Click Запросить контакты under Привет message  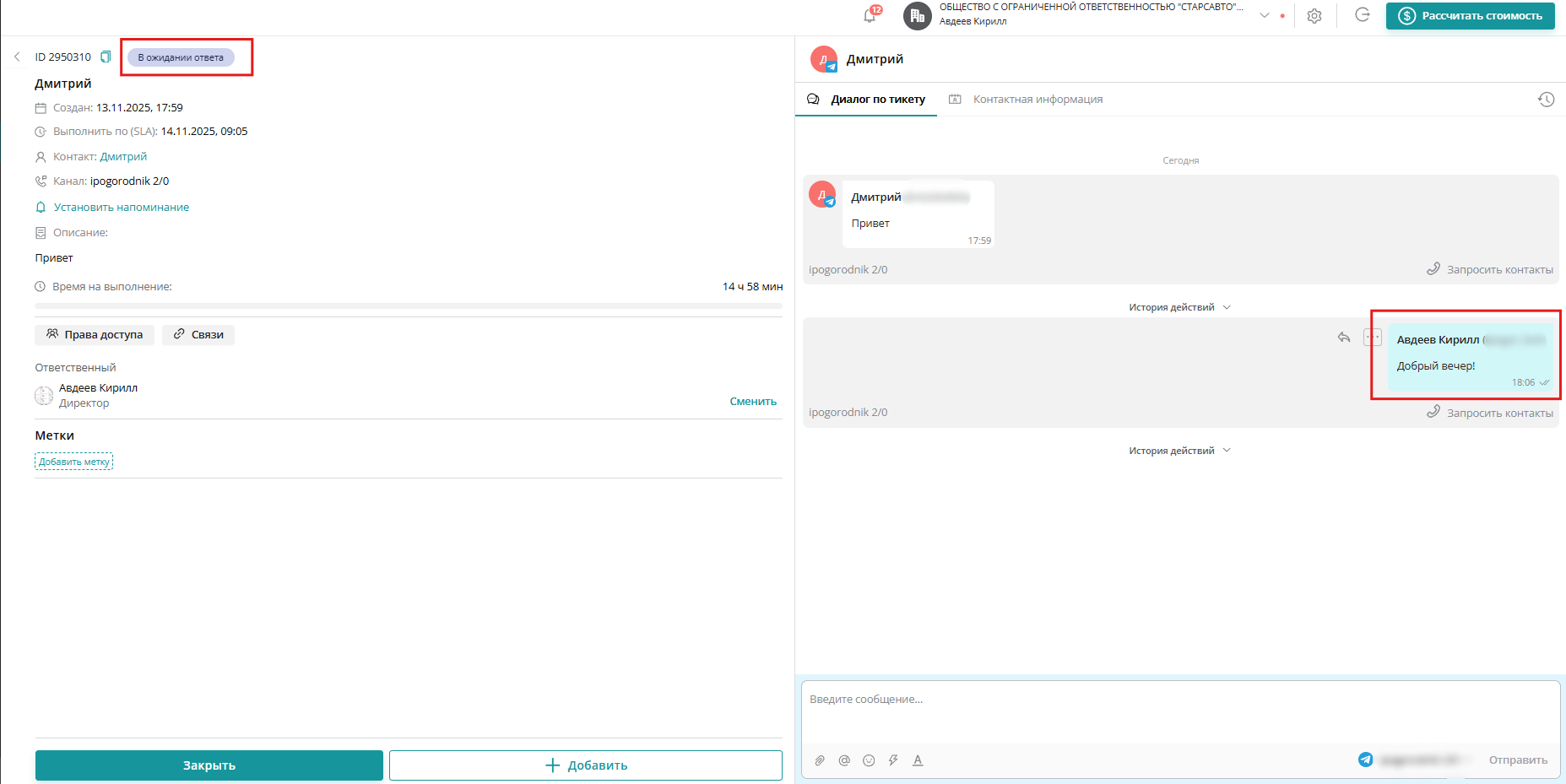pos(1490,269)
